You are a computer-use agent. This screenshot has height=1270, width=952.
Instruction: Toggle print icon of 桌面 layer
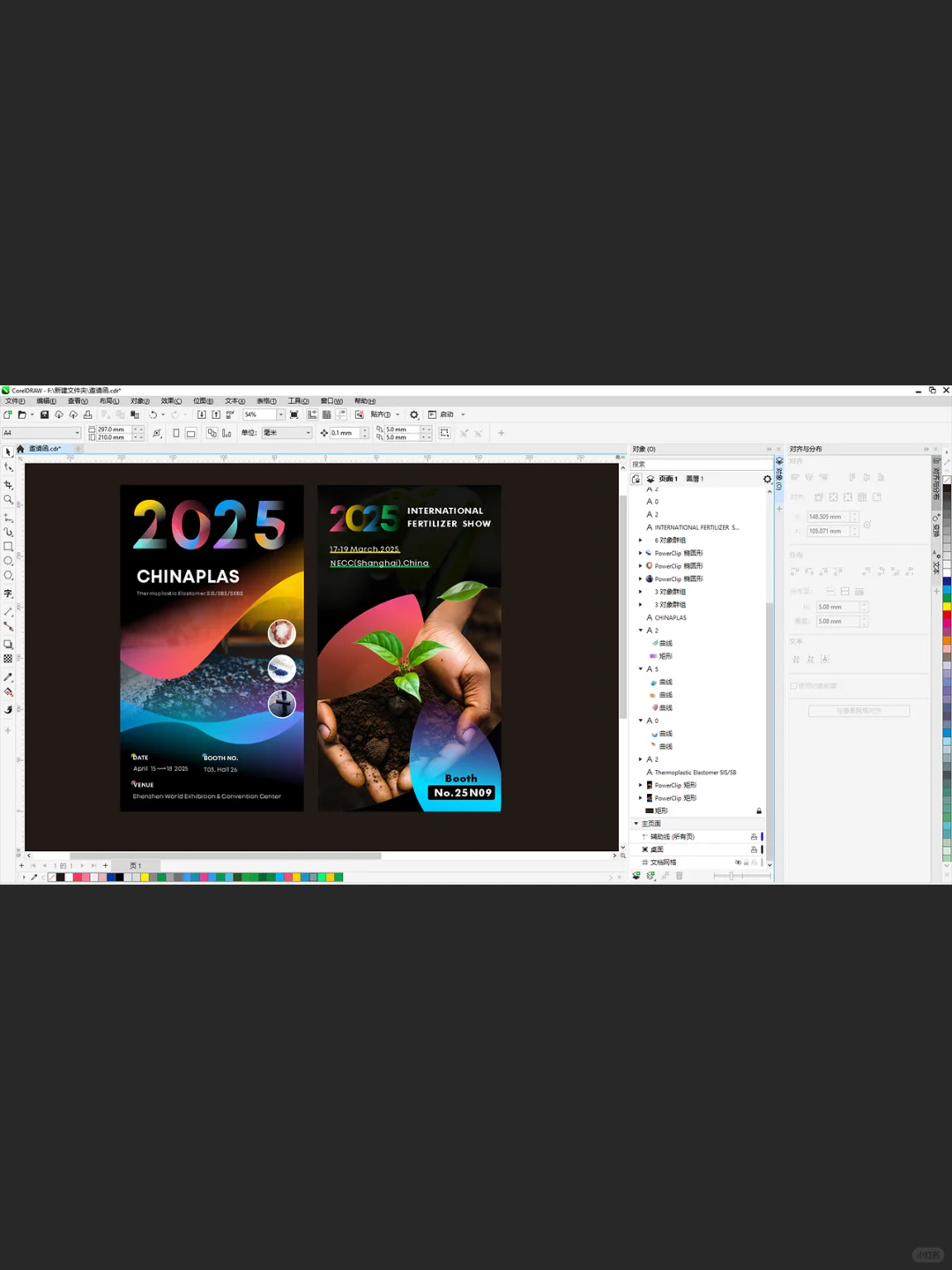click(754, 849)
